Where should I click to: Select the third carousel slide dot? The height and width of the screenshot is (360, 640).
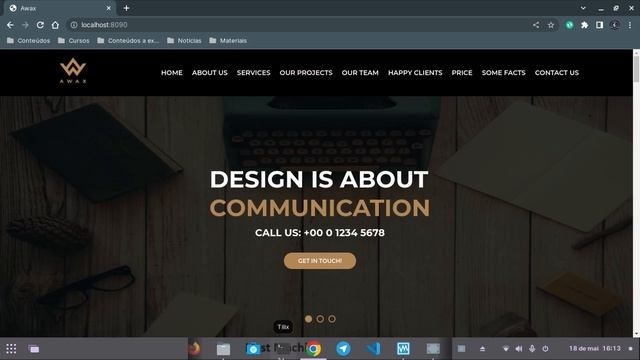coord(332,319)
